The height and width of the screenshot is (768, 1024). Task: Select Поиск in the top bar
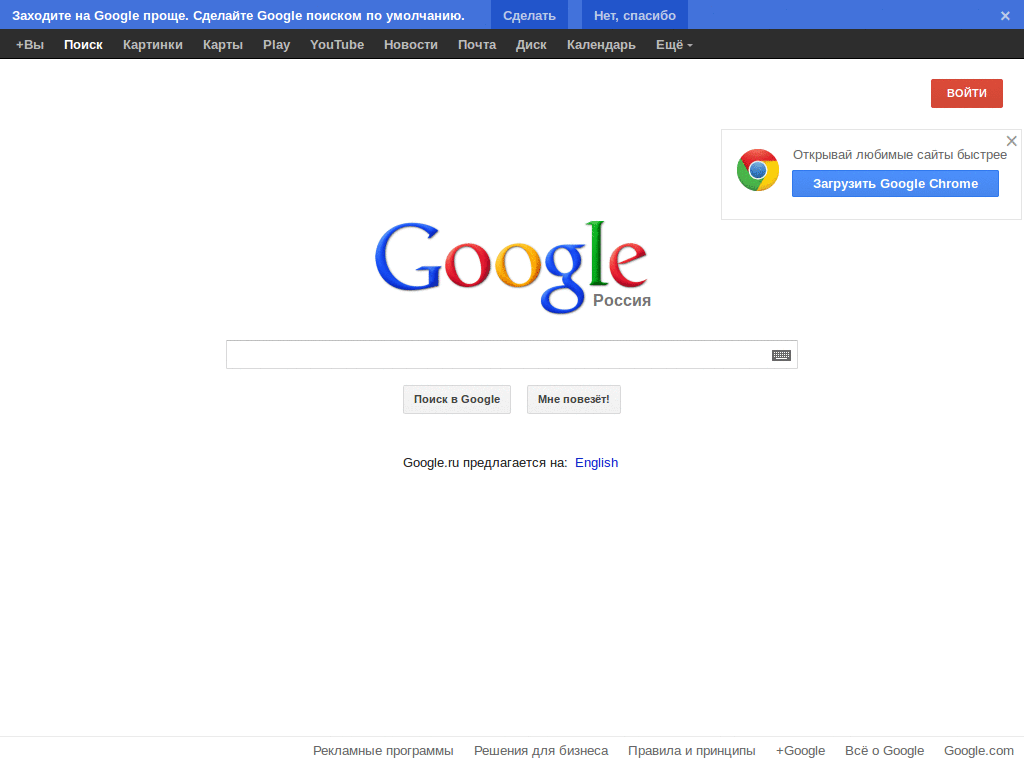coord(83,45)
